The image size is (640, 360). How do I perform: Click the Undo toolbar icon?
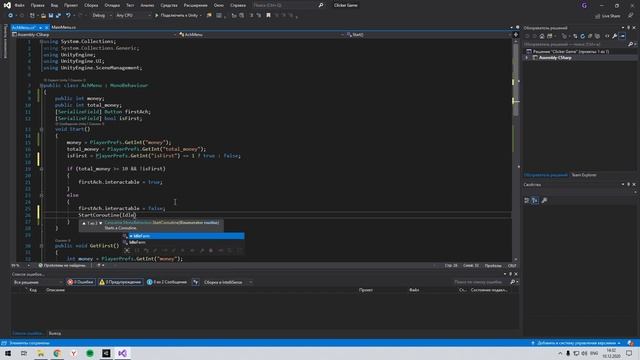pos(68,16)
